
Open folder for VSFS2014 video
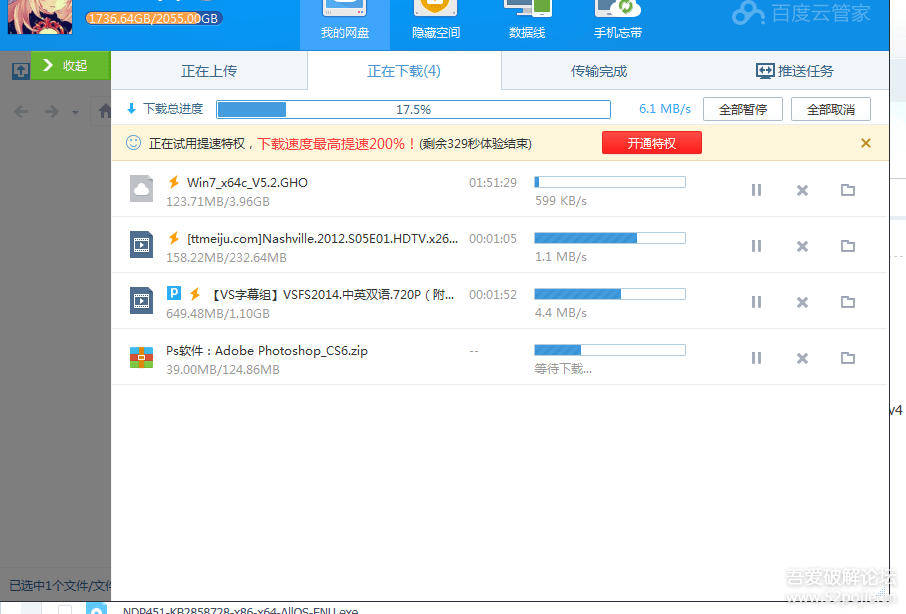848,302
